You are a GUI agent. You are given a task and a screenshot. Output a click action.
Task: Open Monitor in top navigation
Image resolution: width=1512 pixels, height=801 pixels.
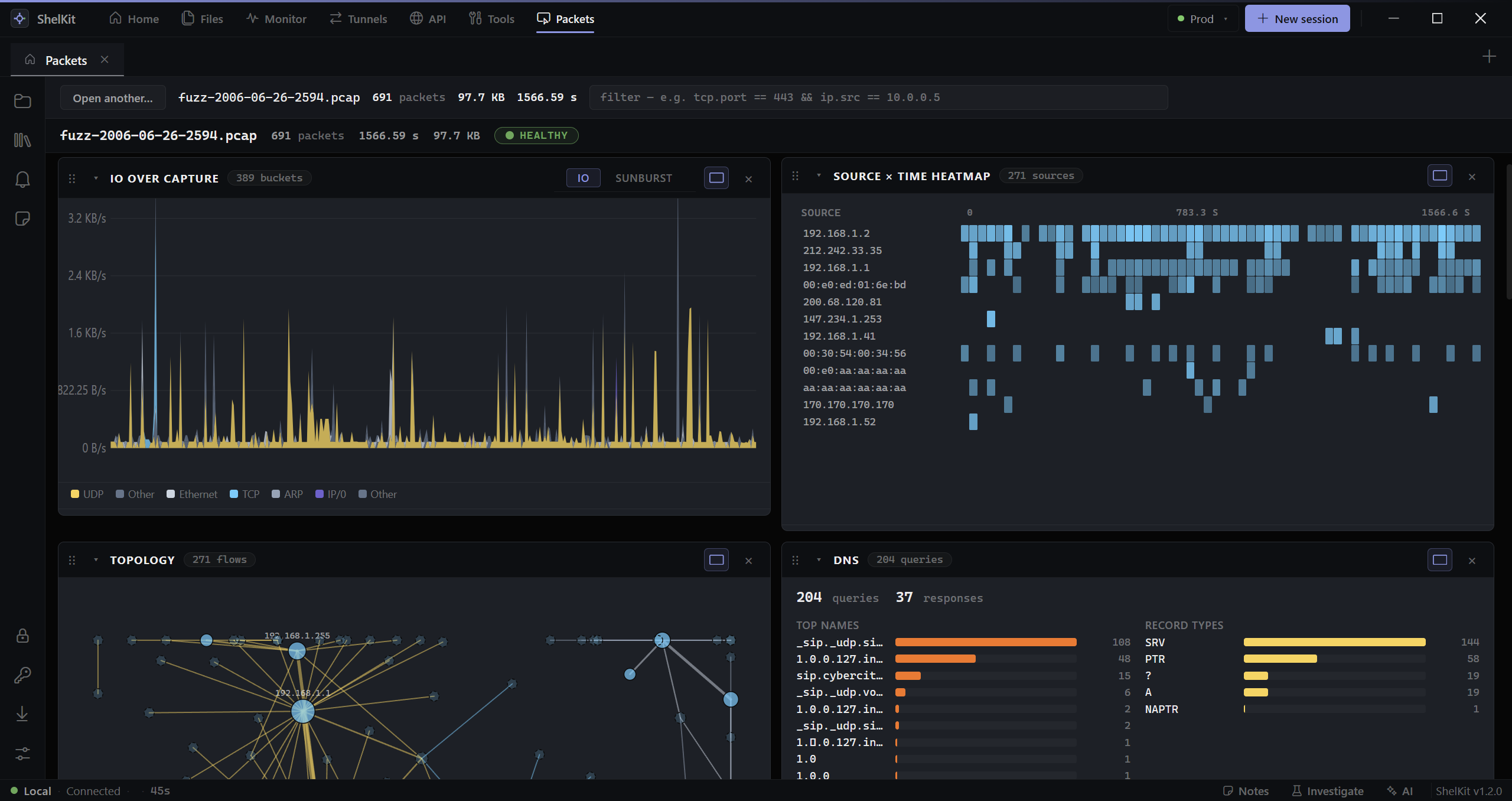pyautogui.click(x=276, y=18)
